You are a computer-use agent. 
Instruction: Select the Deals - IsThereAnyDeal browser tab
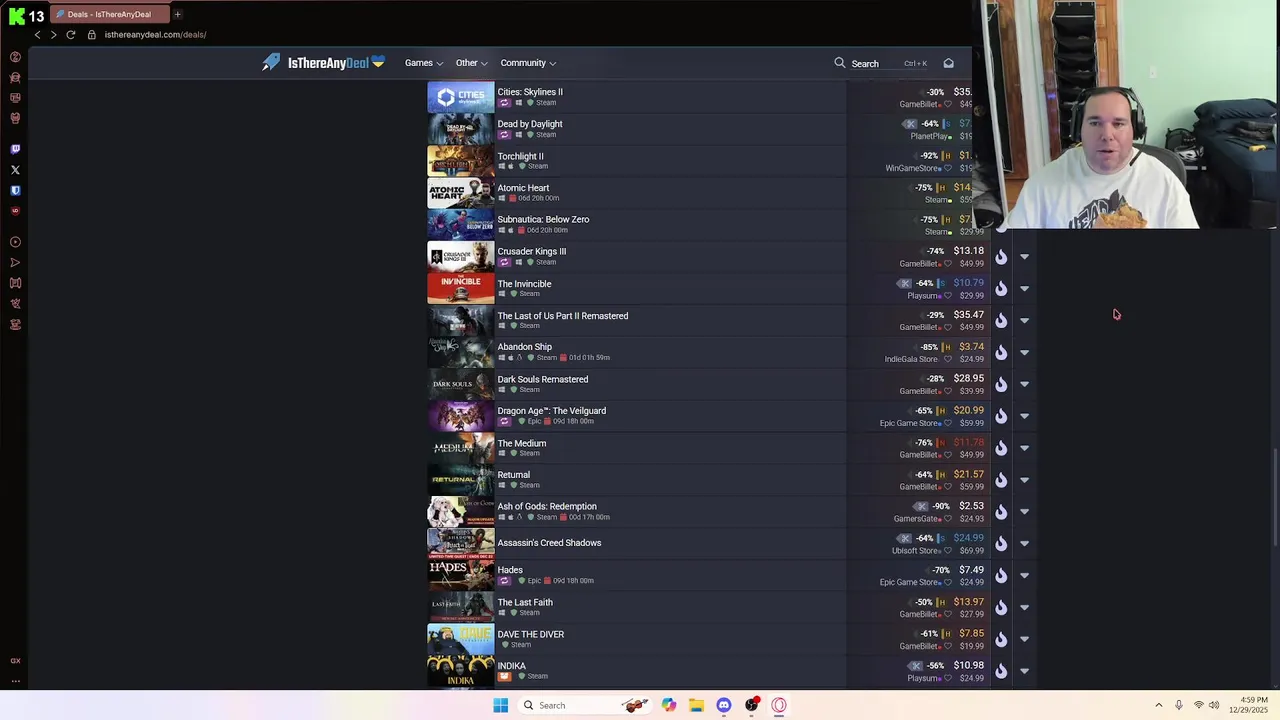coord(109,14)
